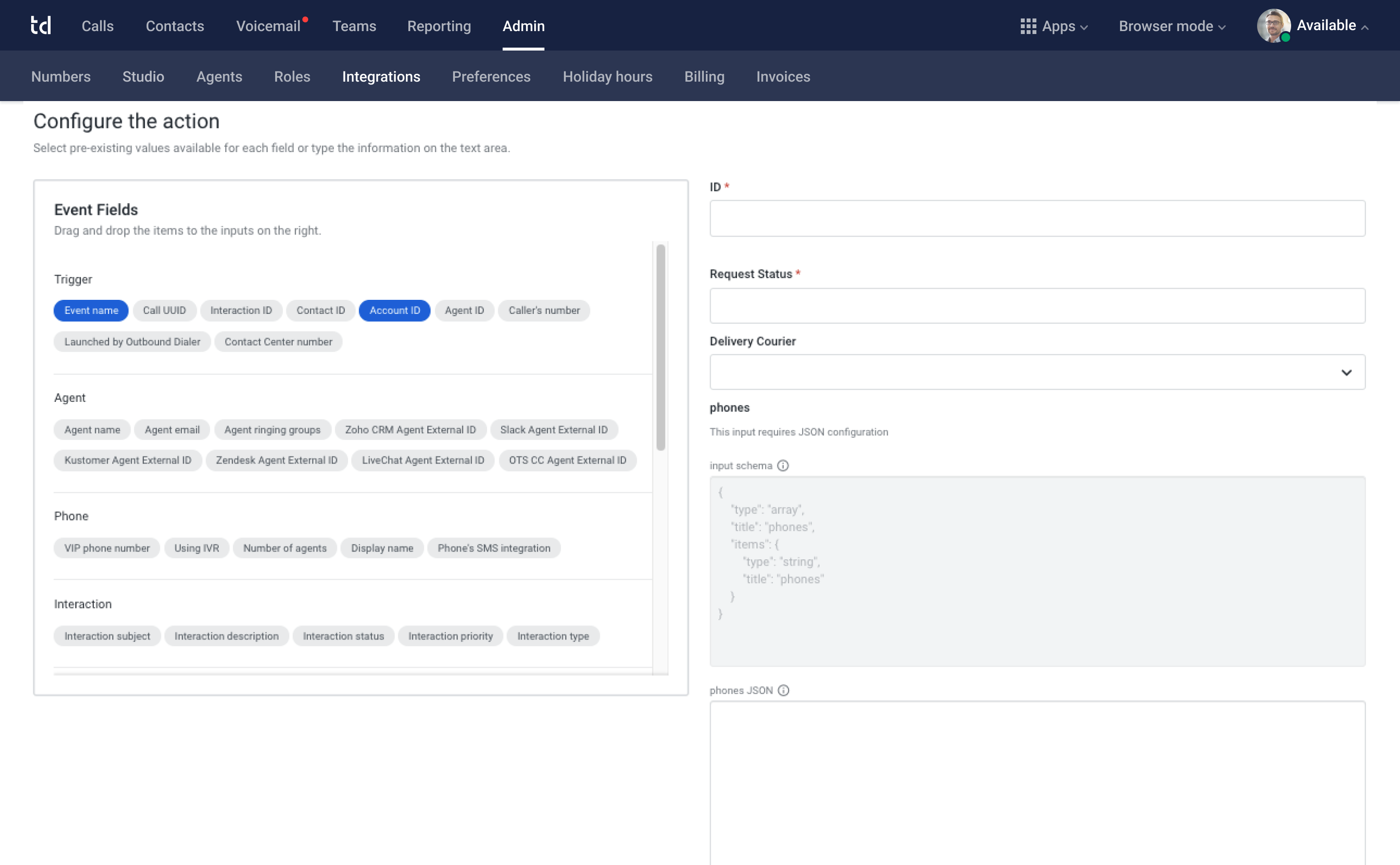Open the Numbers submenu
This screenshot has width=1400, height=865.
[61, 77]
